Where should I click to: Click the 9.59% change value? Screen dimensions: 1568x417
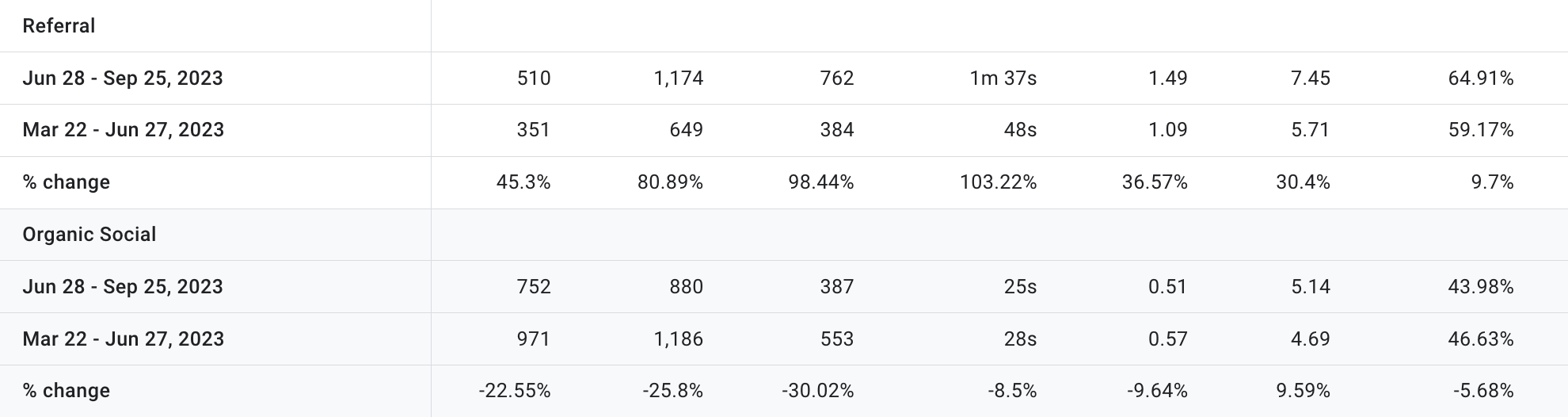click(1303, 391)
